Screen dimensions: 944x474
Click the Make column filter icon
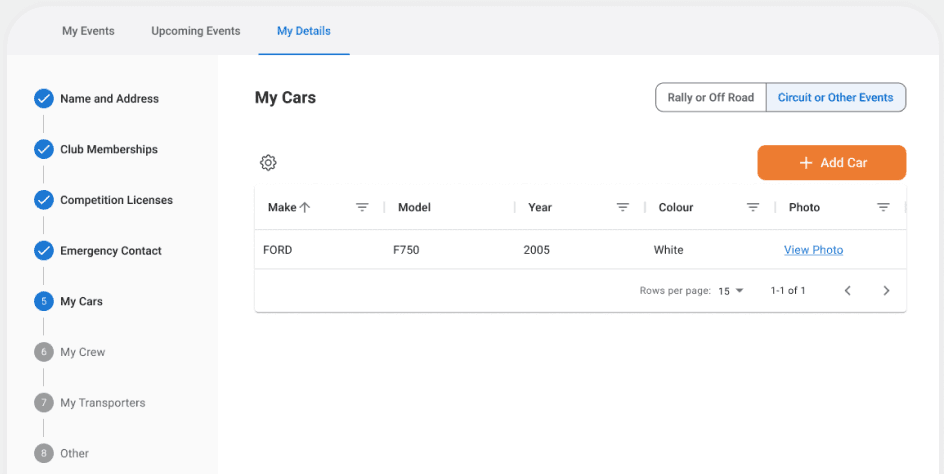tap(362, 208)
